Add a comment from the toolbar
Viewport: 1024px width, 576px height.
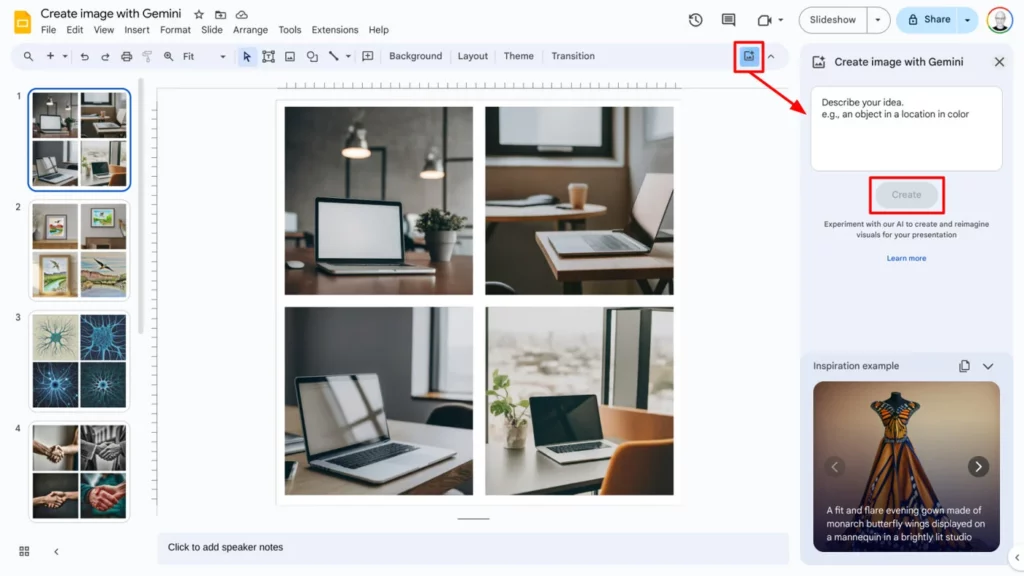click(x=368, y=56)
